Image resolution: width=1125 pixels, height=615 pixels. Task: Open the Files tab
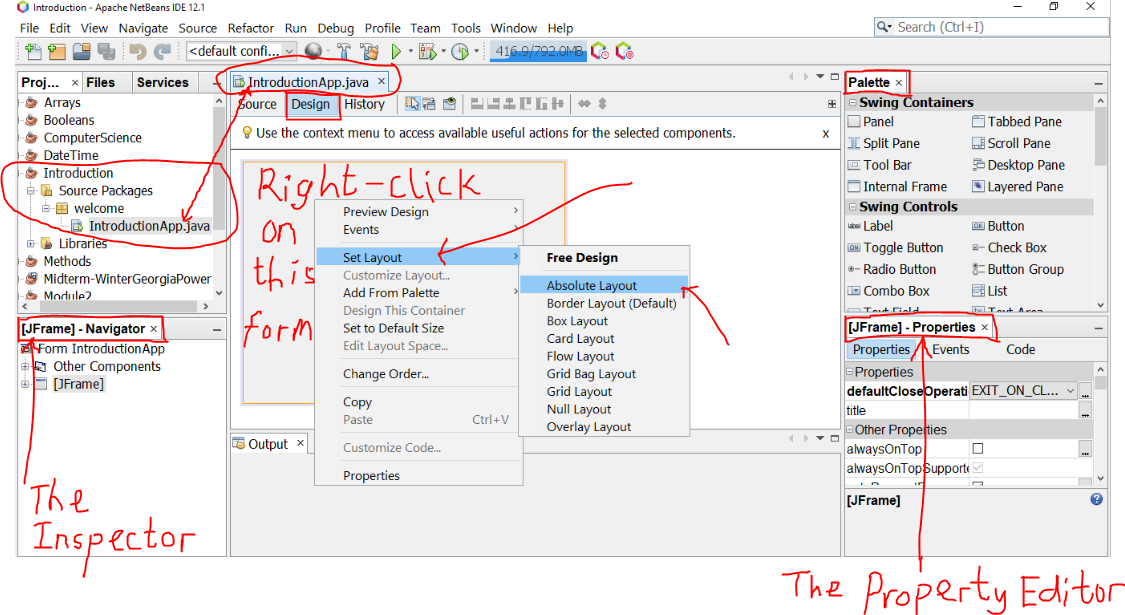(100, 83)
